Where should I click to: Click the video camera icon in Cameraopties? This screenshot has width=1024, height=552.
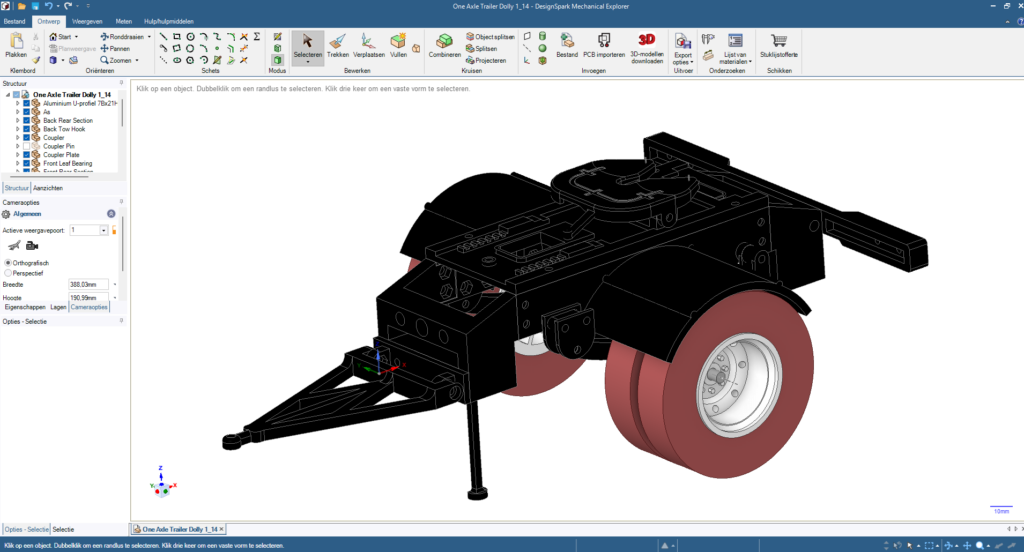coord(32,246)
